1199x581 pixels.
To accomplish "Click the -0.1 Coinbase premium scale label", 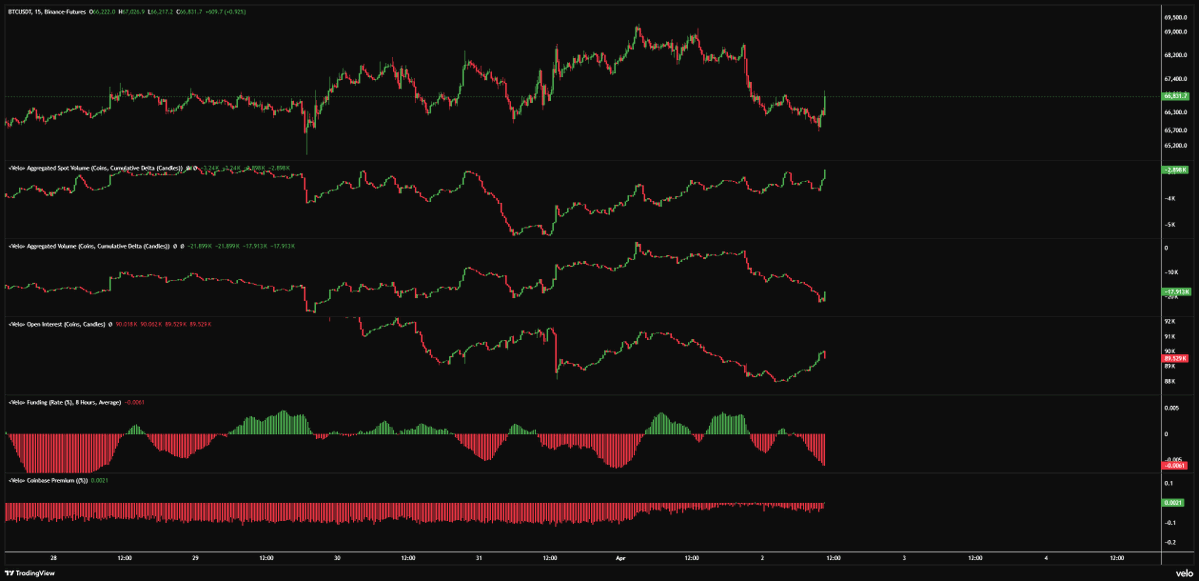I will [x=1170, y=523].
